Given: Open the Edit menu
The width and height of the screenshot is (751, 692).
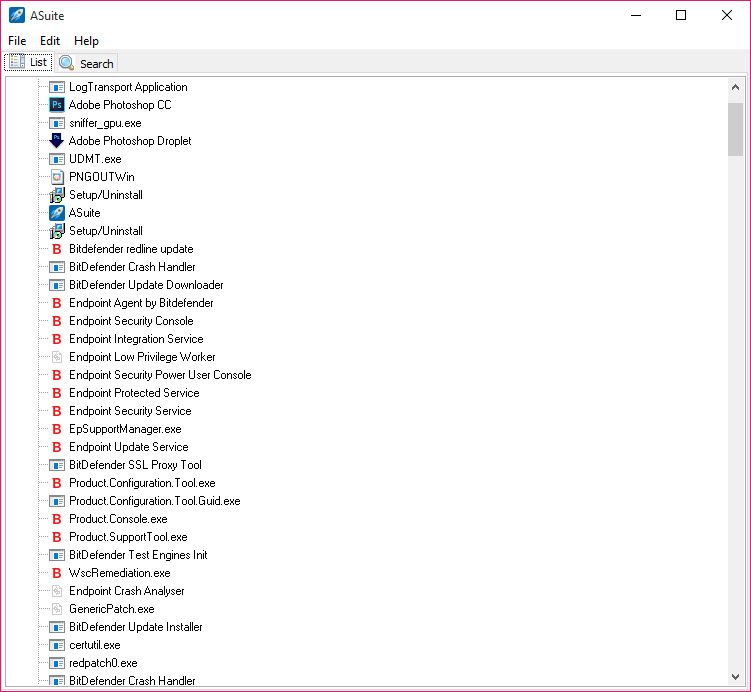Looking at the screenshot, I should click(50, 41).
